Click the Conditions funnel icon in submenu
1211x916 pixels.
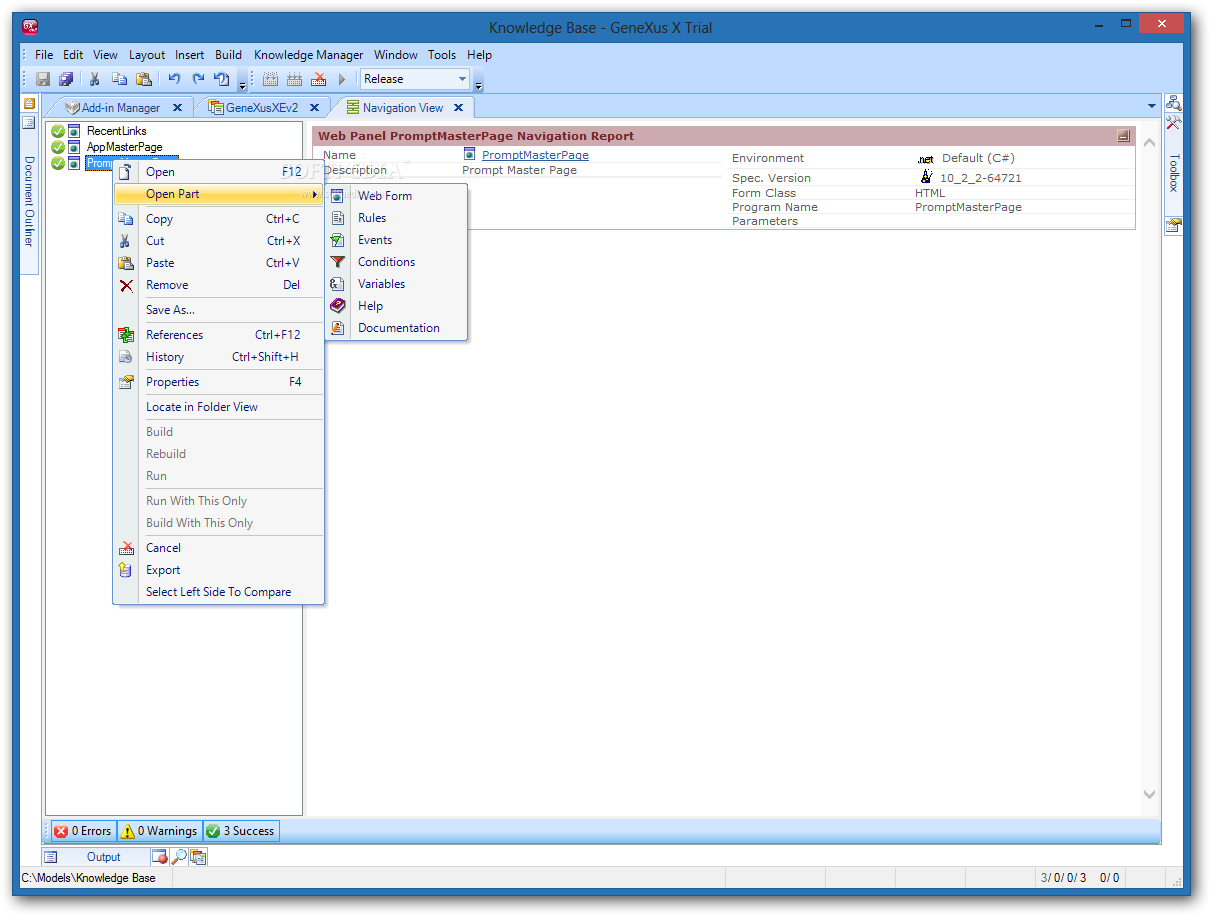click(x=337, y=262)
